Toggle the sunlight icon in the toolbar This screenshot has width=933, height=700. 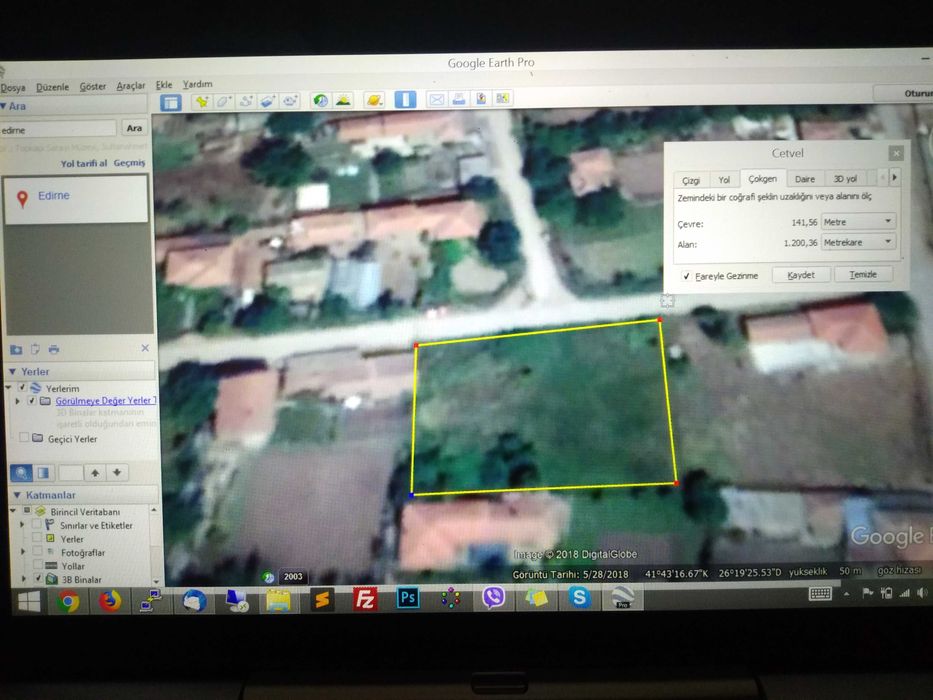click(343, 100)
